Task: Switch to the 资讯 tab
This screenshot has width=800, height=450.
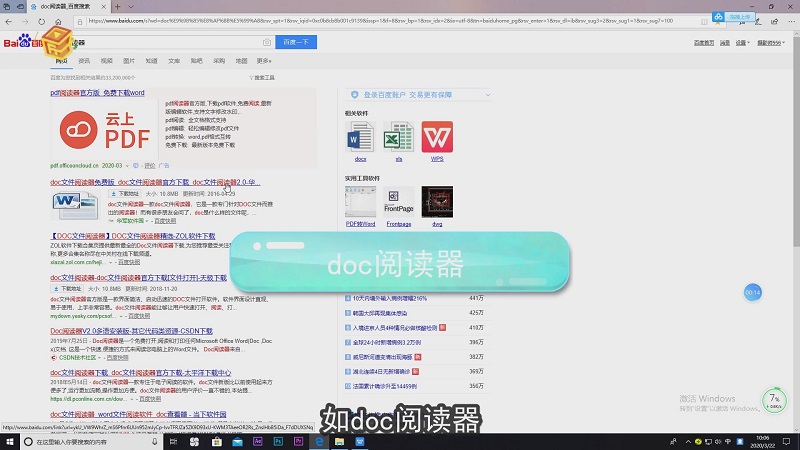Action: tap(84, 61)
